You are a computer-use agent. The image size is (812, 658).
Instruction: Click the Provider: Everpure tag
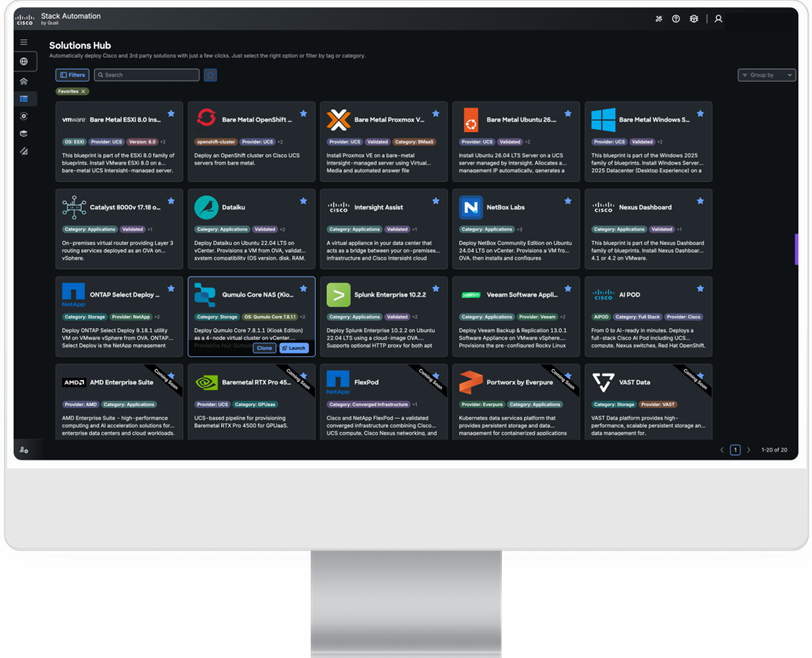(482, 404)
